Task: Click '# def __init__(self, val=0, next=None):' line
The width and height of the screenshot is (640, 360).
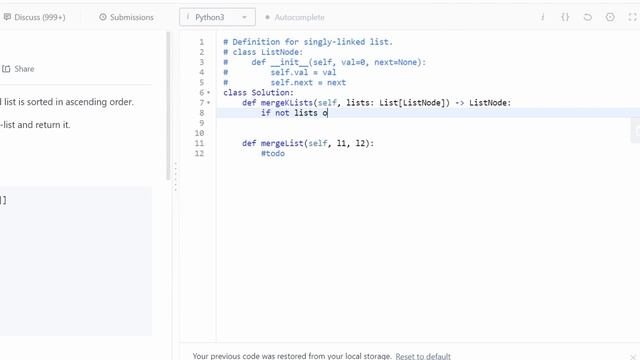Action: tap(324, 62)
